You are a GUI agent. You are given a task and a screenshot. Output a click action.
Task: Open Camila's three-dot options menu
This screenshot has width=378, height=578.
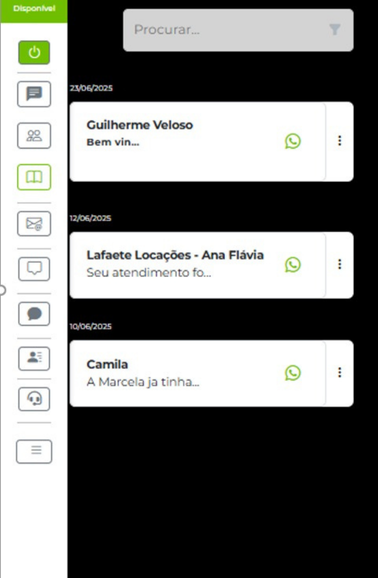[x=340, y=372]
